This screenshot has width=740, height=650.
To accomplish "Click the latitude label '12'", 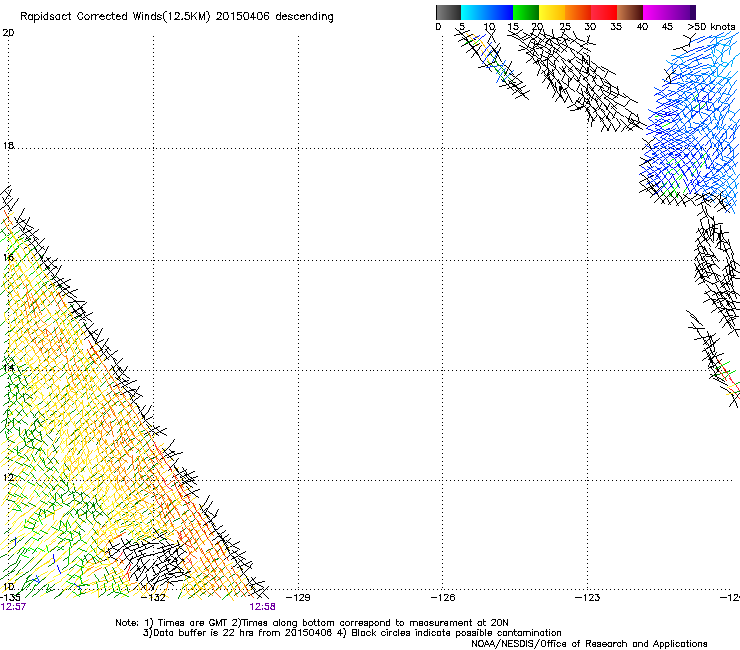I will (8, 478).
